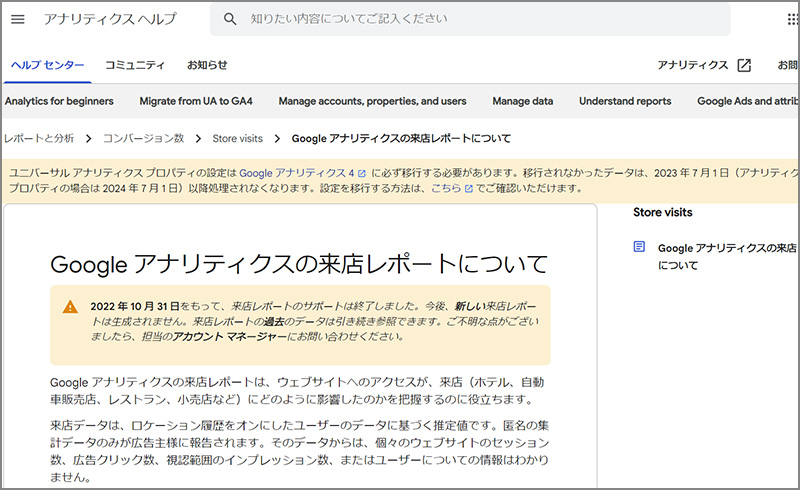The width and height of the screenshot is (800, 490).
Task: Open the Understand reports menu
Action: (x=625, y=101)
